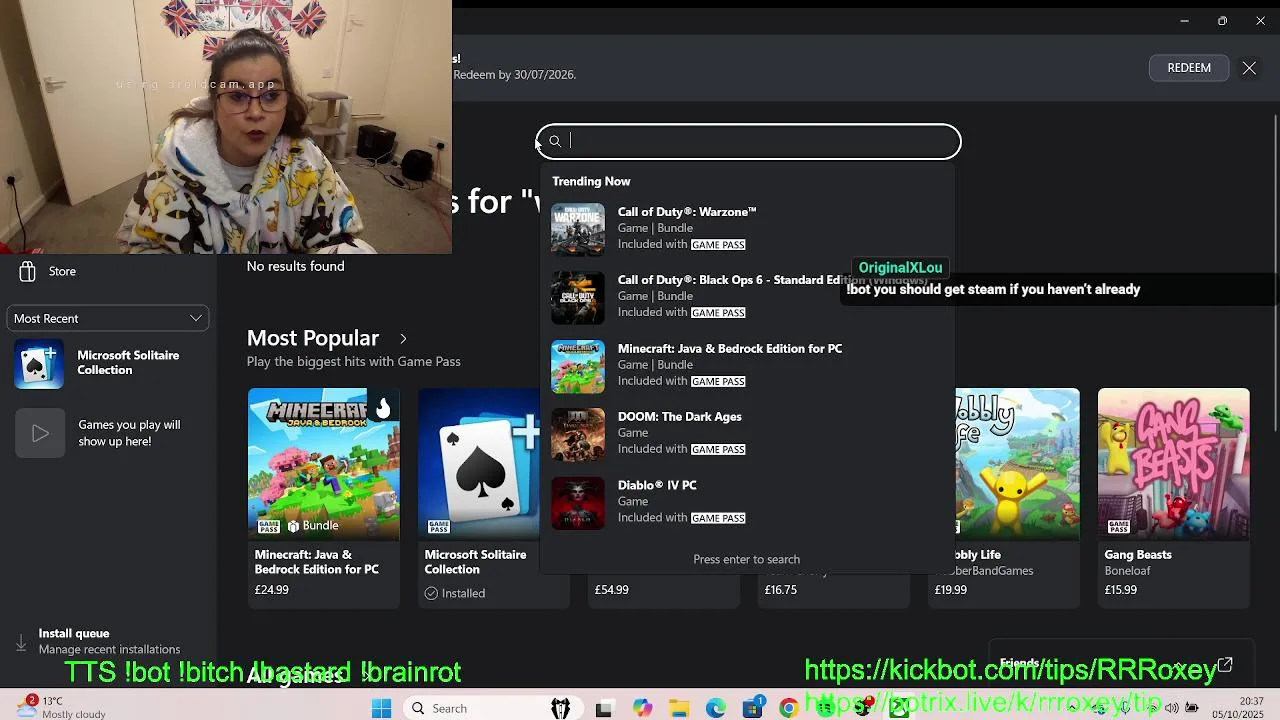Click the £15.99 price on Gang Beasts

pyautogui.click(x=1121, y=590)
